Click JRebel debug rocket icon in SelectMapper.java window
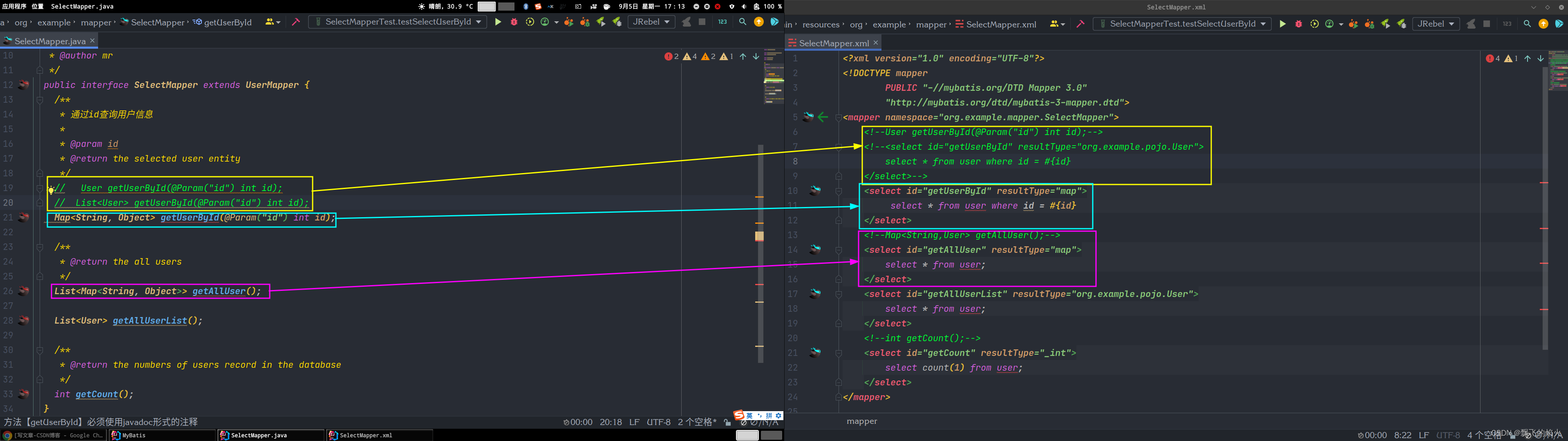The height and width of the screenshot is (441, 1568). point(617,22)
